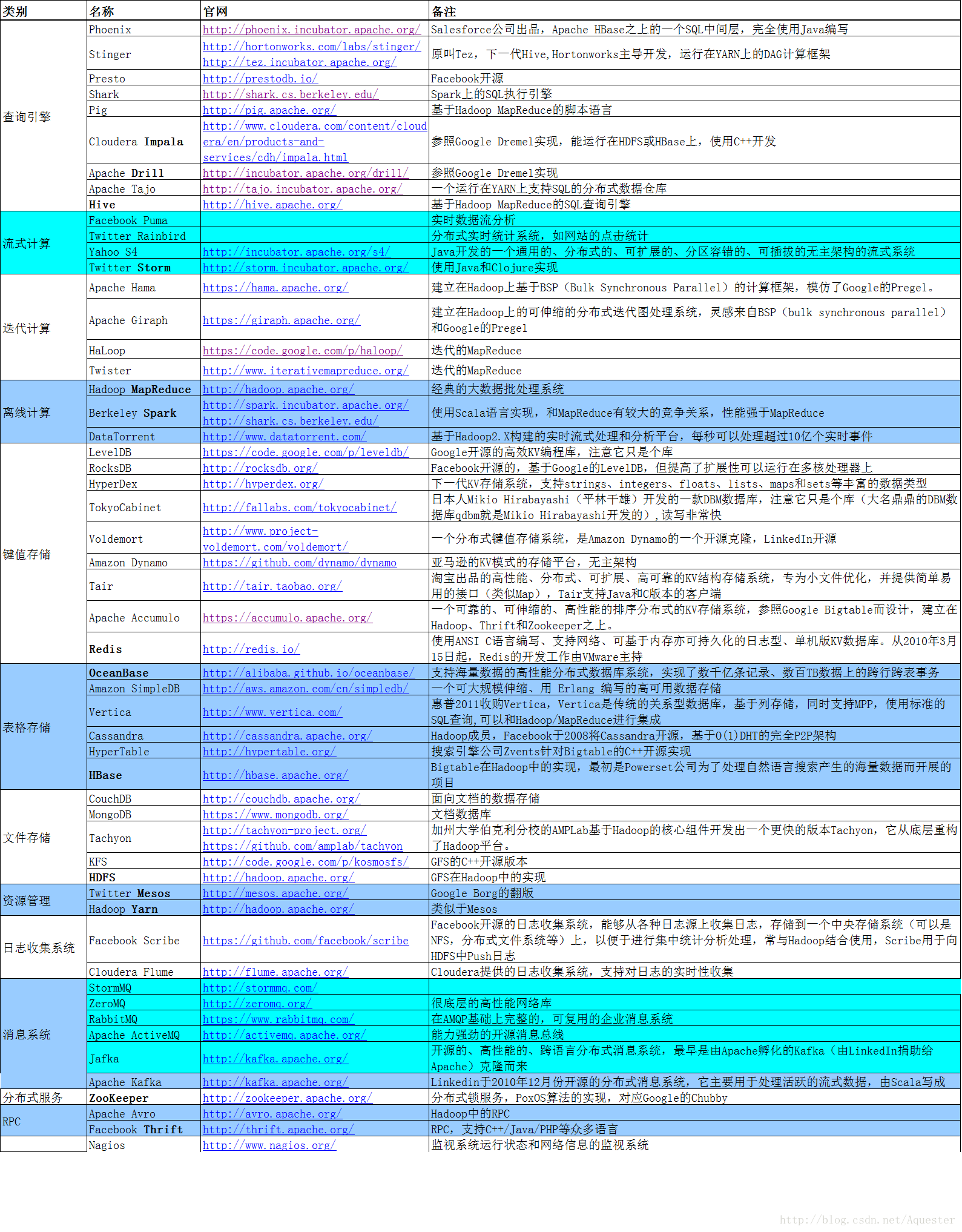The height and width of the screenshot is (1232, 962).
Task: Select the Facebook Puma name cell
Action: pos(143,220)
